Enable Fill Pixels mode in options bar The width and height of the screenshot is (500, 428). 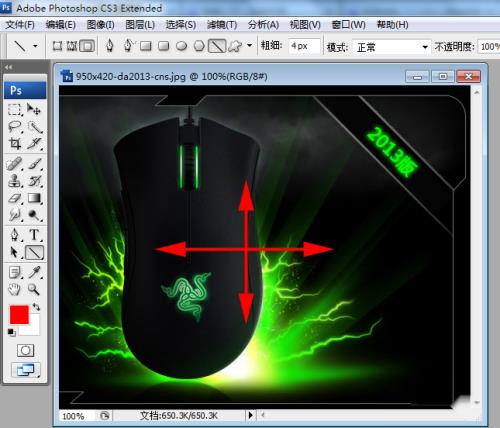point(87,46)
